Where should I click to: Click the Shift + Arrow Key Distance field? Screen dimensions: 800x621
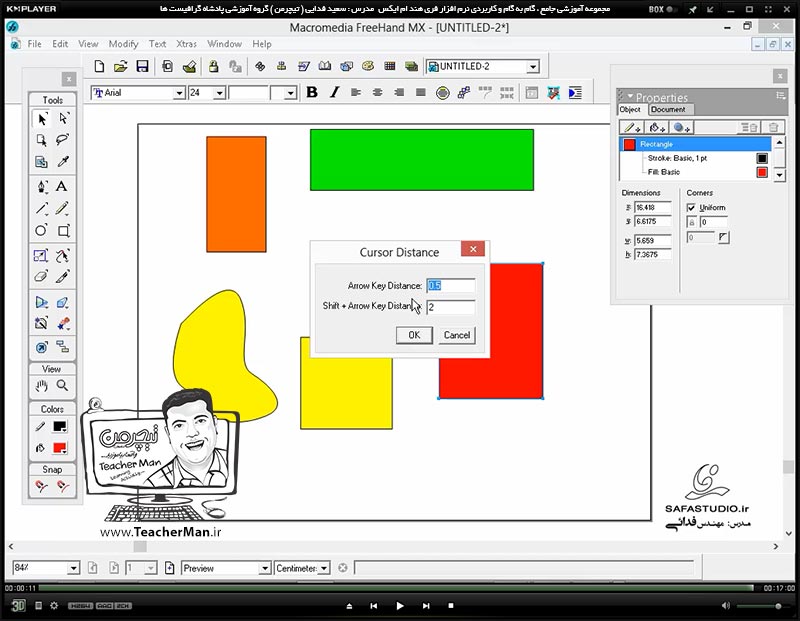click(x=451, y=307)
